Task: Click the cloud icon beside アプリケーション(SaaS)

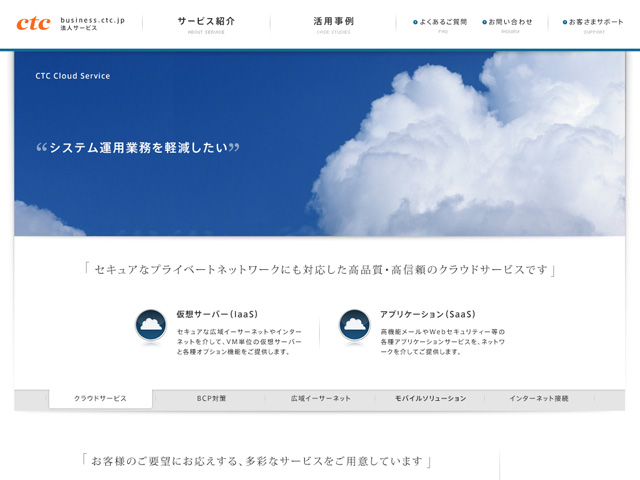Action: [x=354, y=325]
